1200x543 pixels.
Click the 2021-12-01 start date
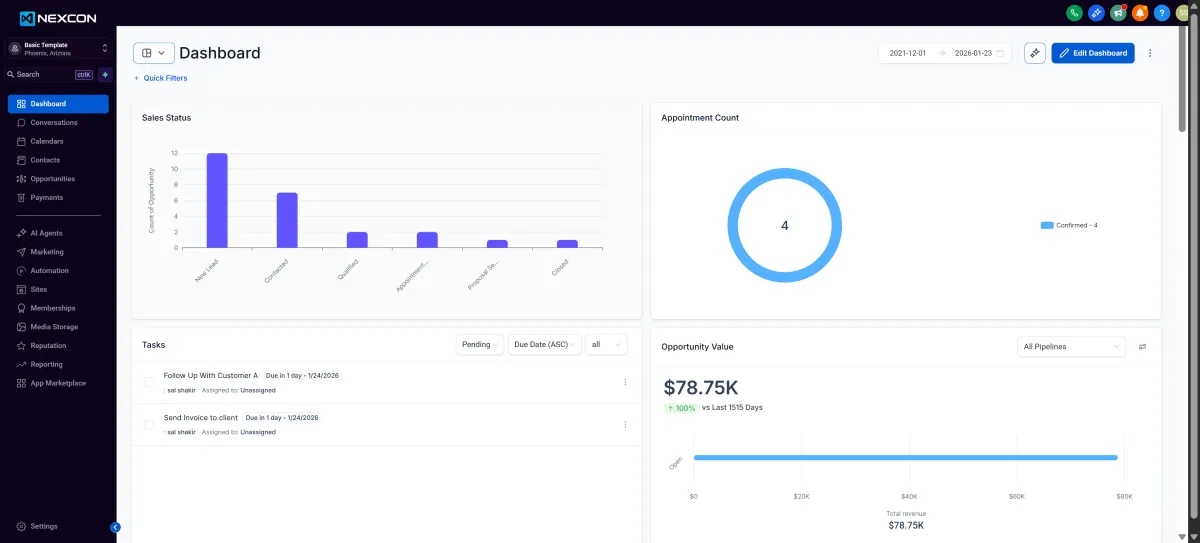point(908,53)
